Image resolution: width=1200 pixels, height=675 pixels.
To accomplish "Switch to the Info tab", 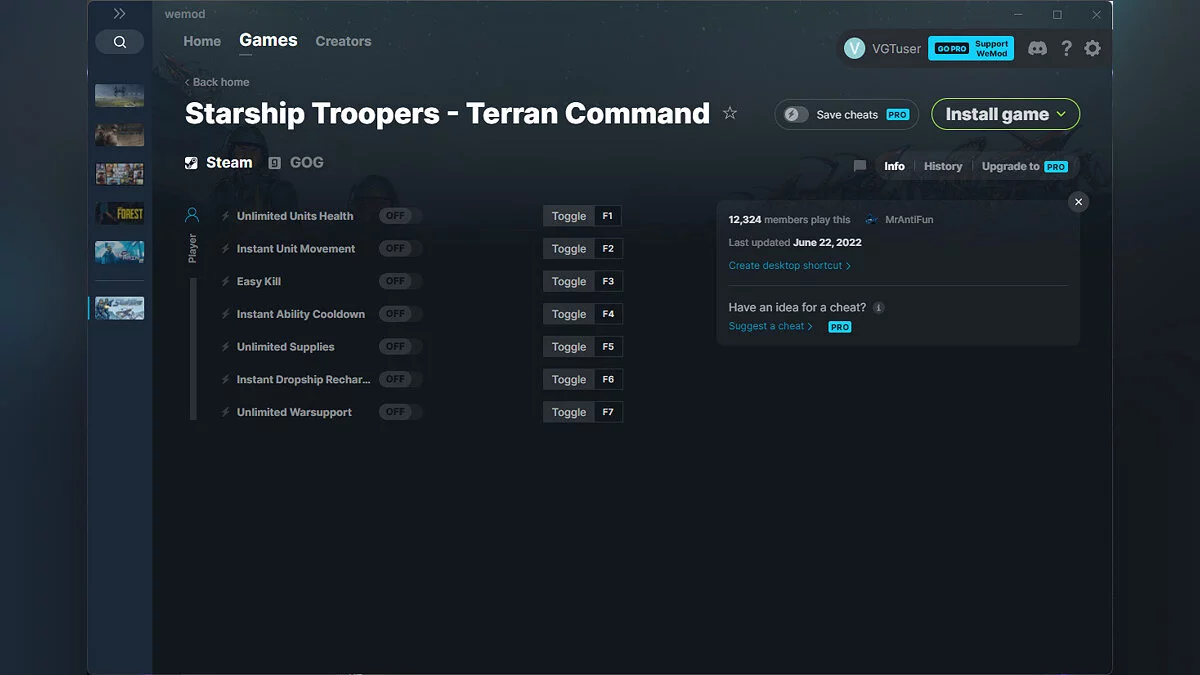I will 894,166.
